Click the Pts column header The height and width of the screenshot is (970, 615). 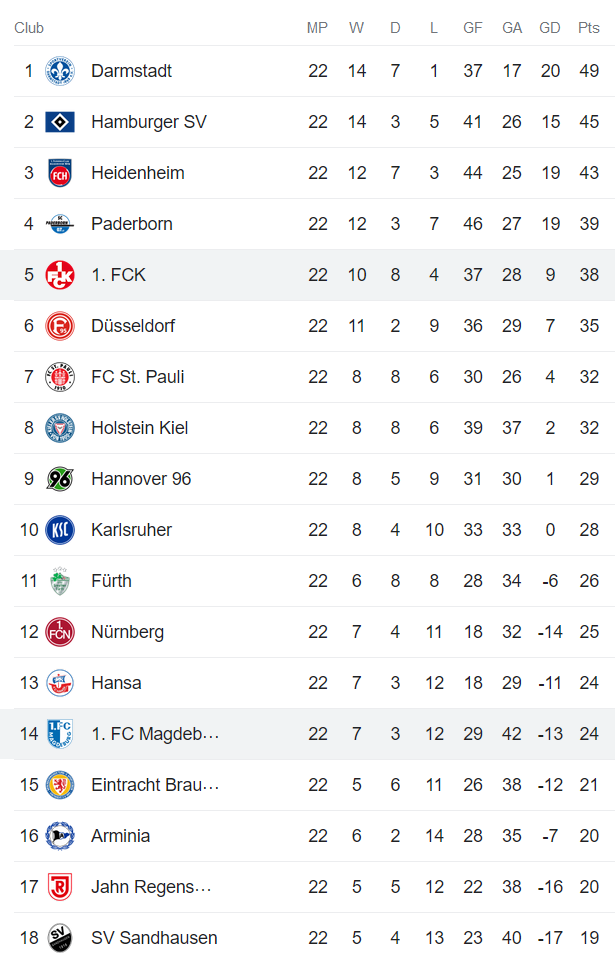tap(589, 28)
